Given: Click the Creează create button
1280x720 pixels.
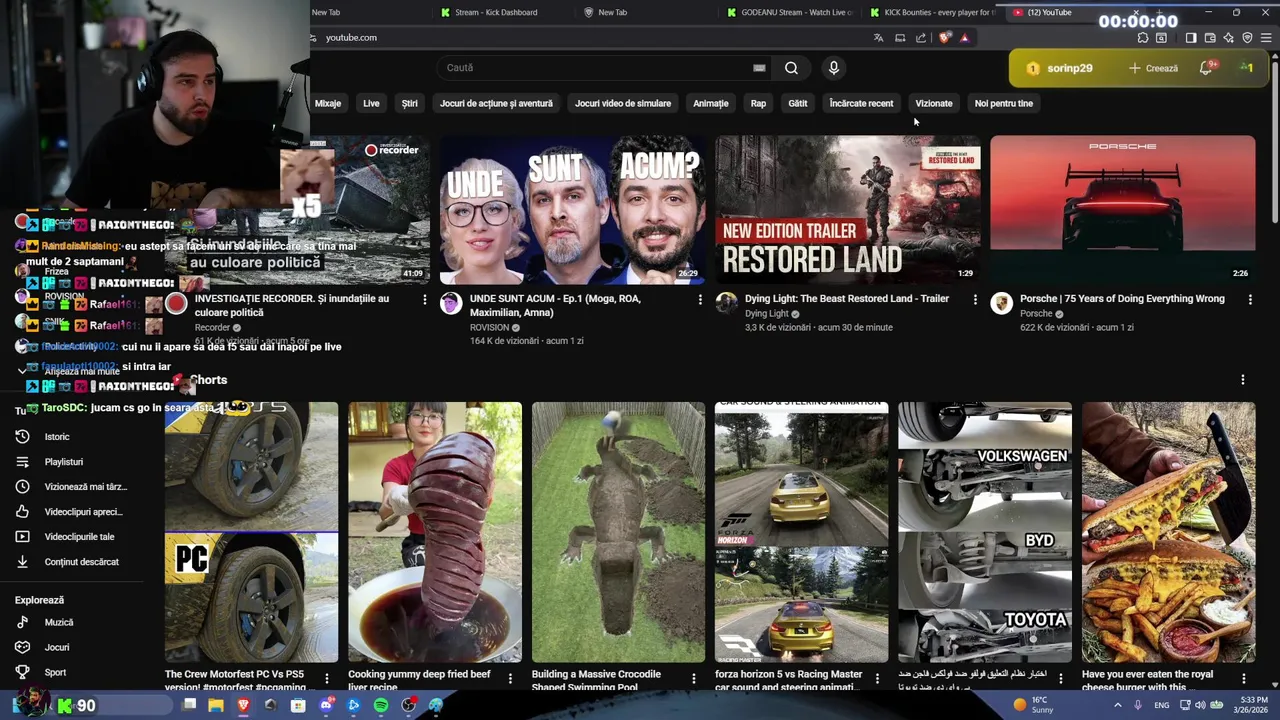Looking at the screenshot, I should click(1153, 68).
